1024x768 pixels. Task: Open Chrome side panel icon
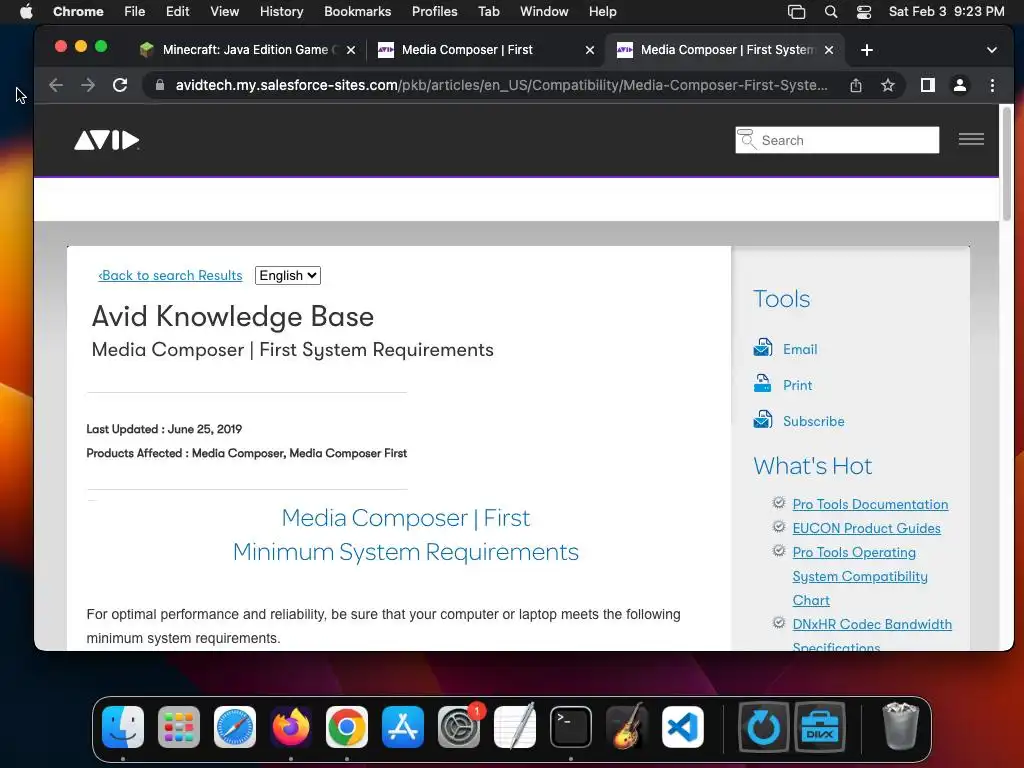927,85
